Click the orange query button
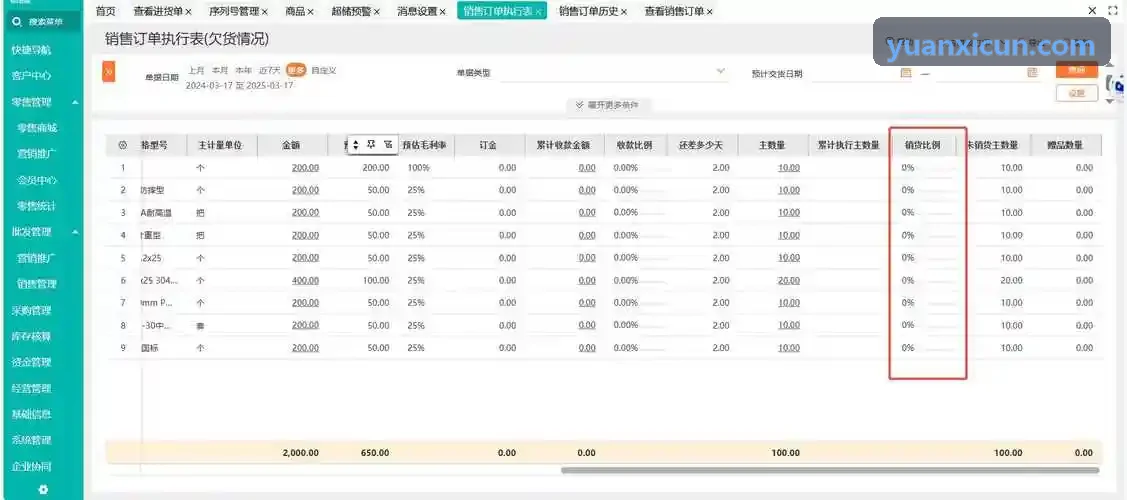 pos(1076,70)
